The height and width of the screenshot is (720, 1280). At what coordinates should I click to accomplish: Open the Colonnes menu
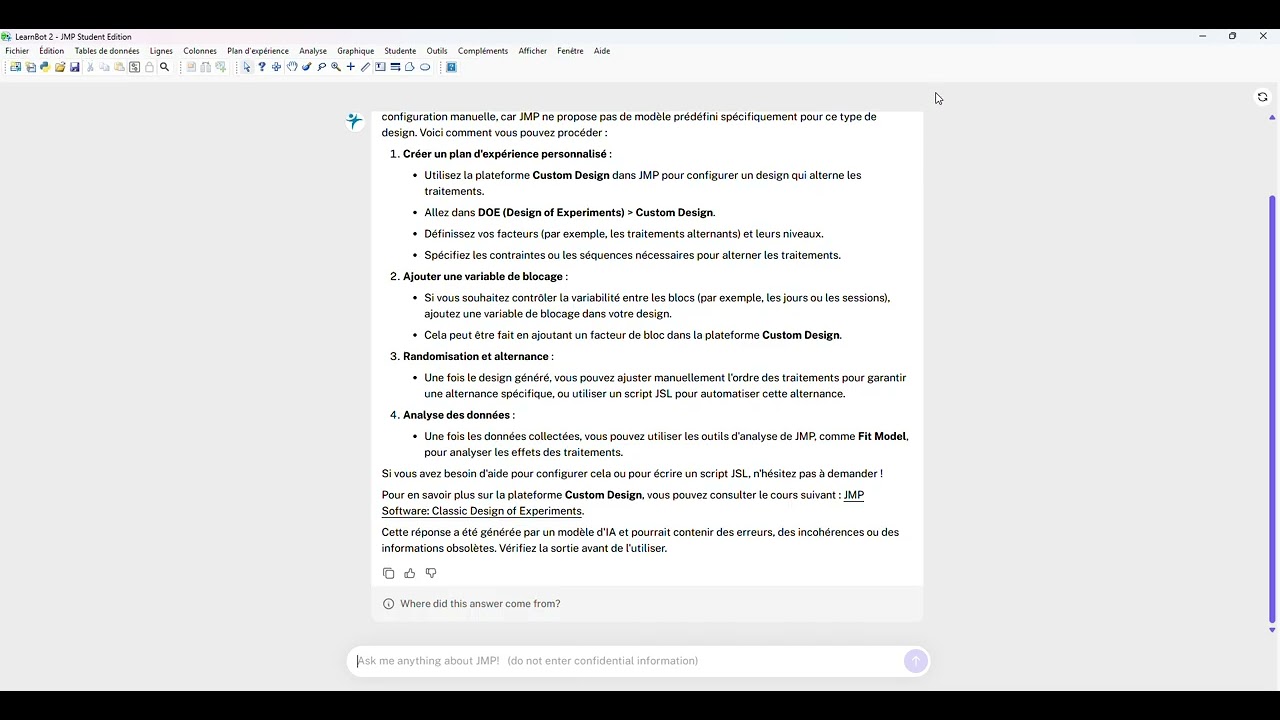(x=200, y=51)
